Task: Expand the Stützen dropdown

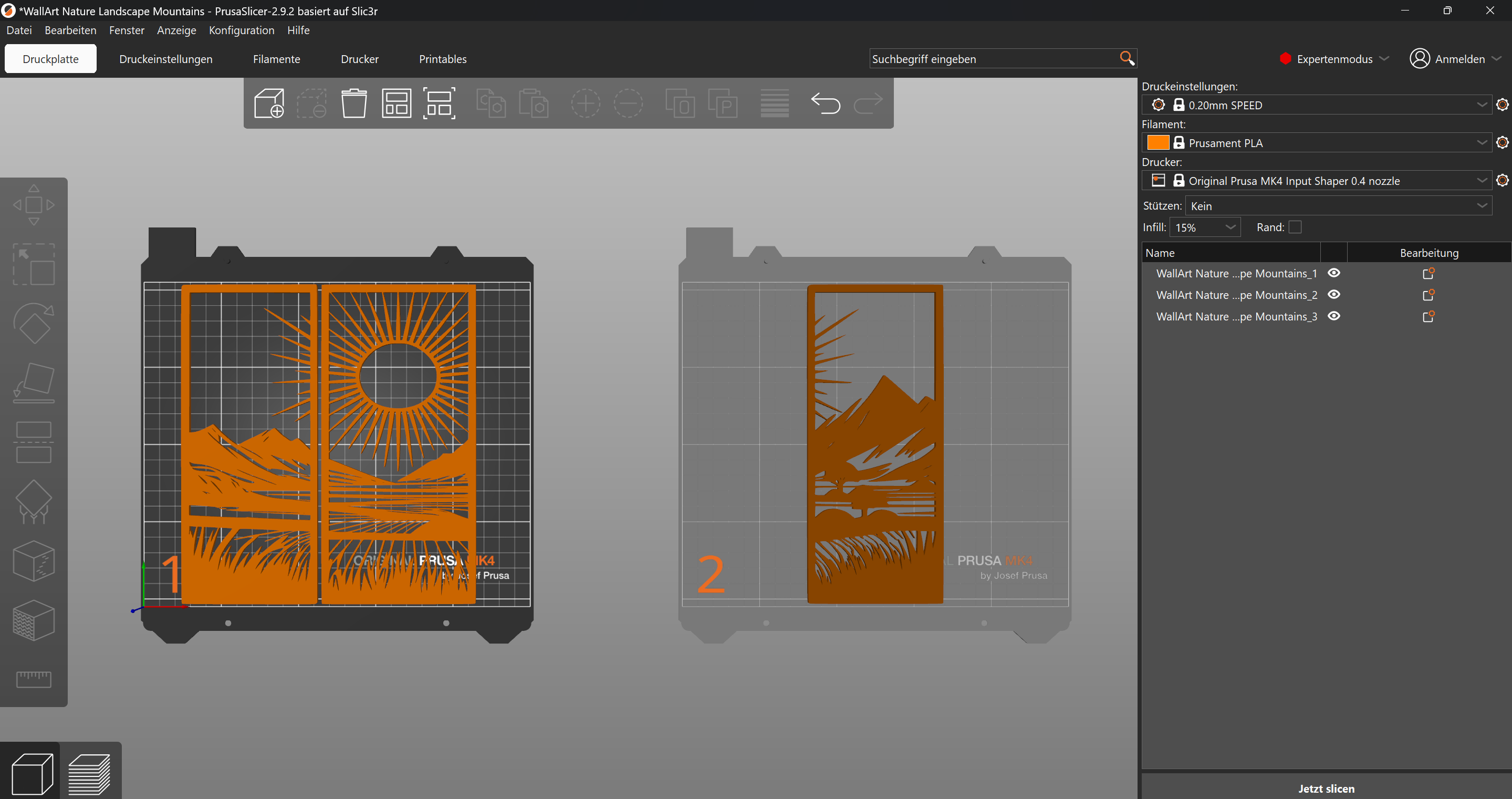Action: point(1338,205)
